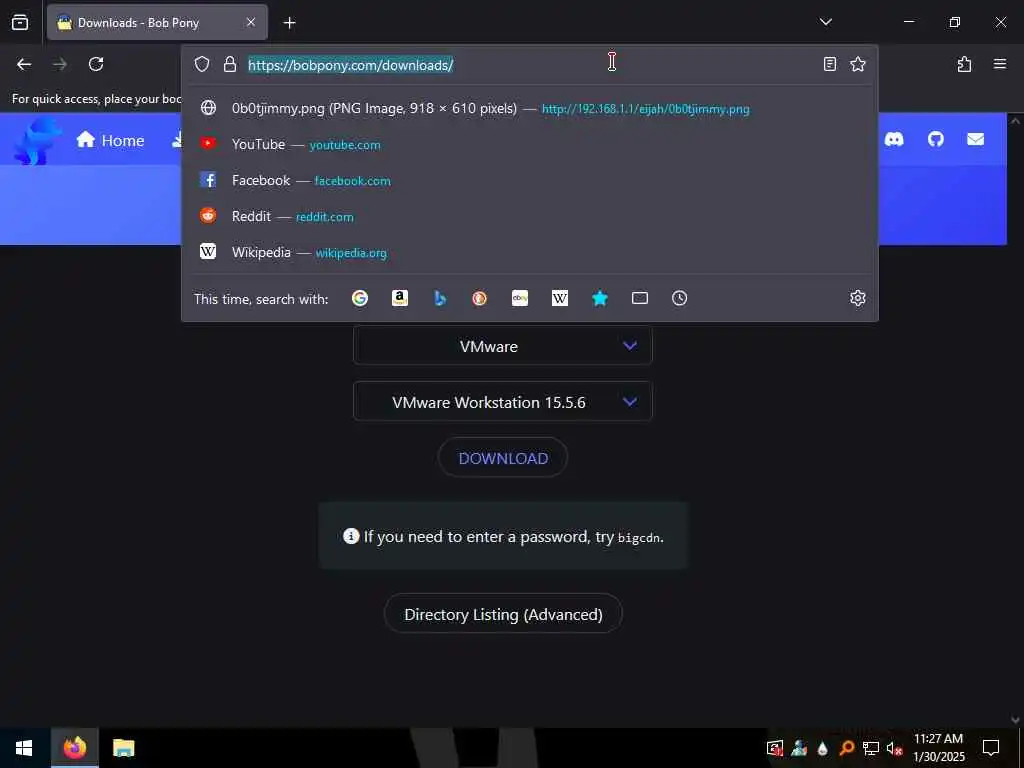
Task: Reload the current page
Action: [96, 64]
